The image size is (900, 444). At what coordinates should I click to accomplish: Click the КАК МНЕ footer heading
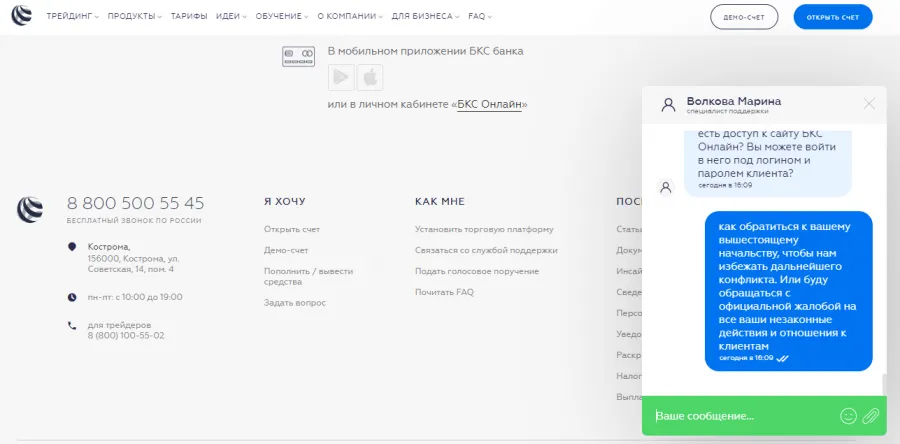pyautogui.click(x=440, y=202)
